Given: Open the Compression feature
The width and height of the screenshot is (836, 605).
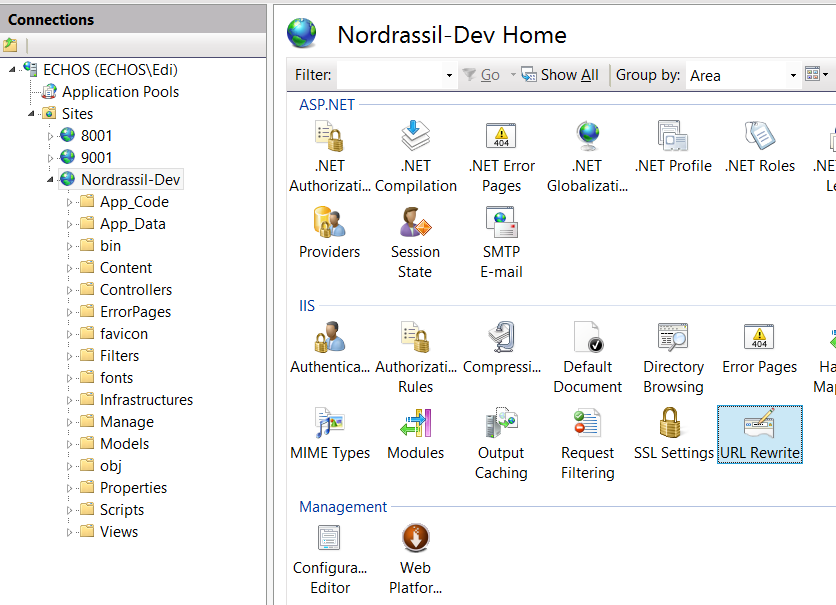Looking at the screenshot, I should [x=501, y=349].
